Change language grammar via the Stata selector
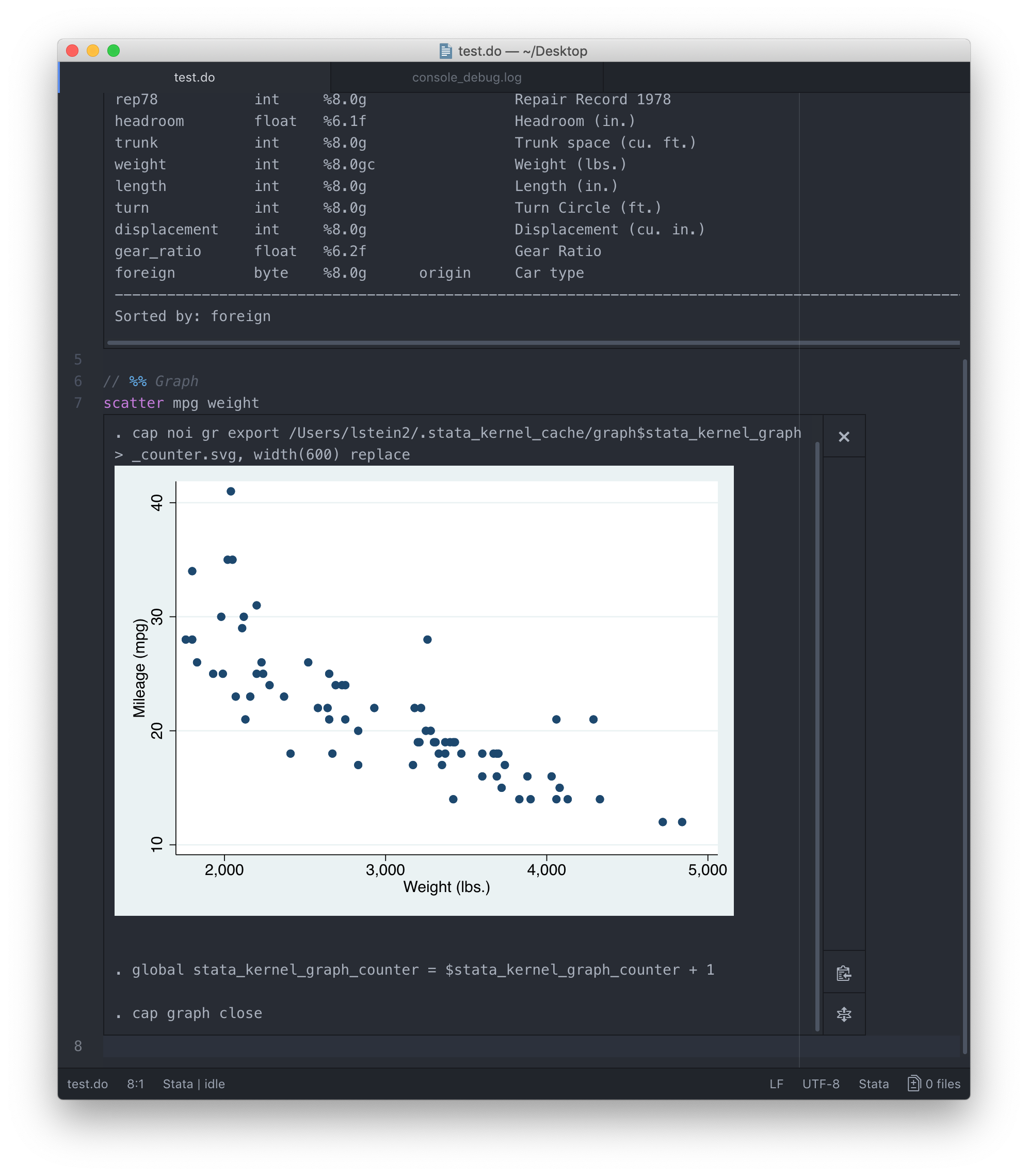 pos(874,1084)
